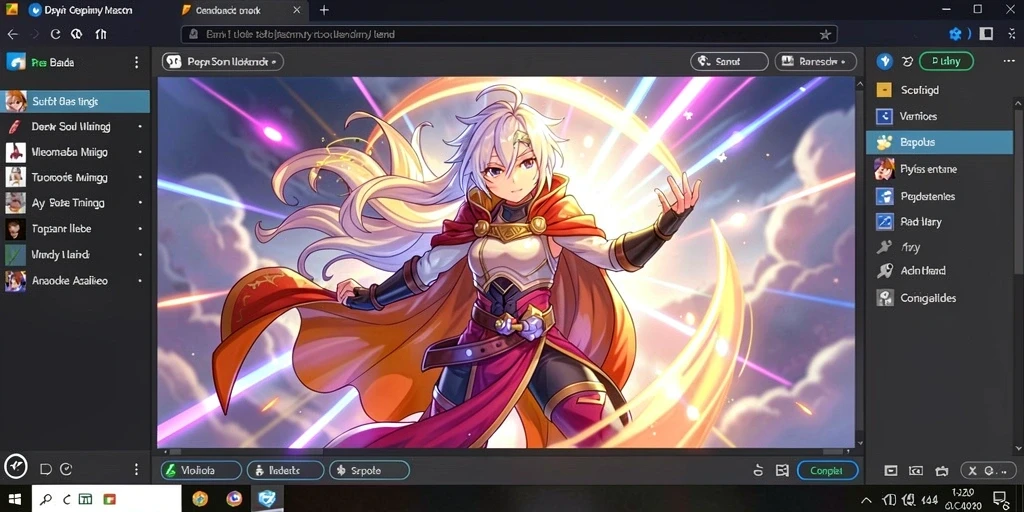1024x512 pixels.
Task: Open a new browser tab
Action: tap(324, 10)
